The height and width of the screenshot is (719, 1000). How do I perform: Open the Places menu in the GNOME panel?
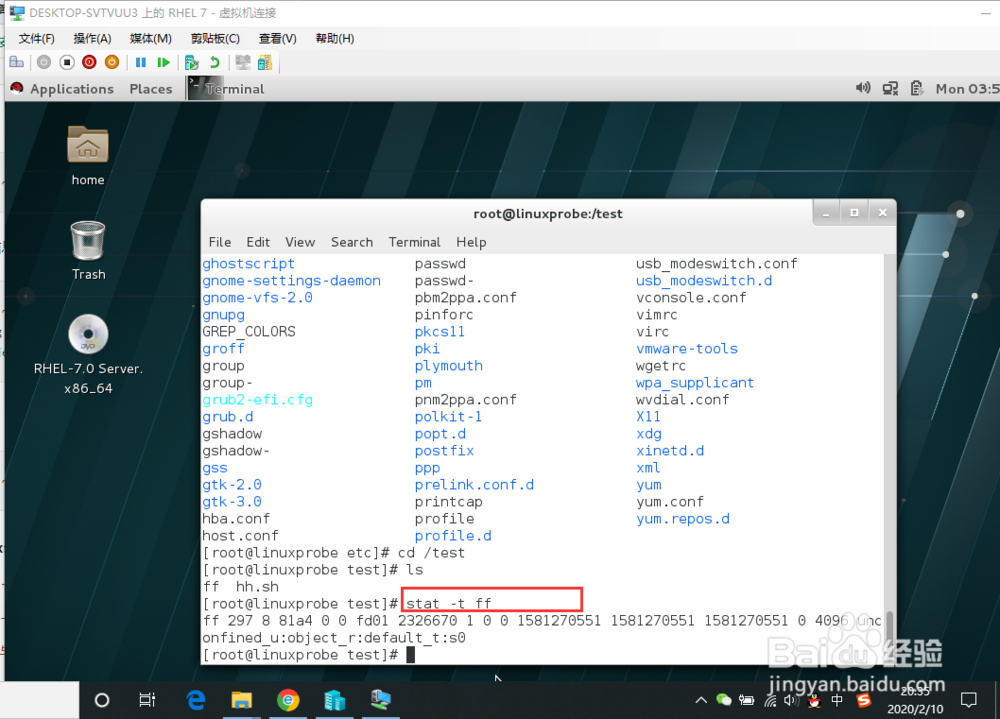click(151, 89)
